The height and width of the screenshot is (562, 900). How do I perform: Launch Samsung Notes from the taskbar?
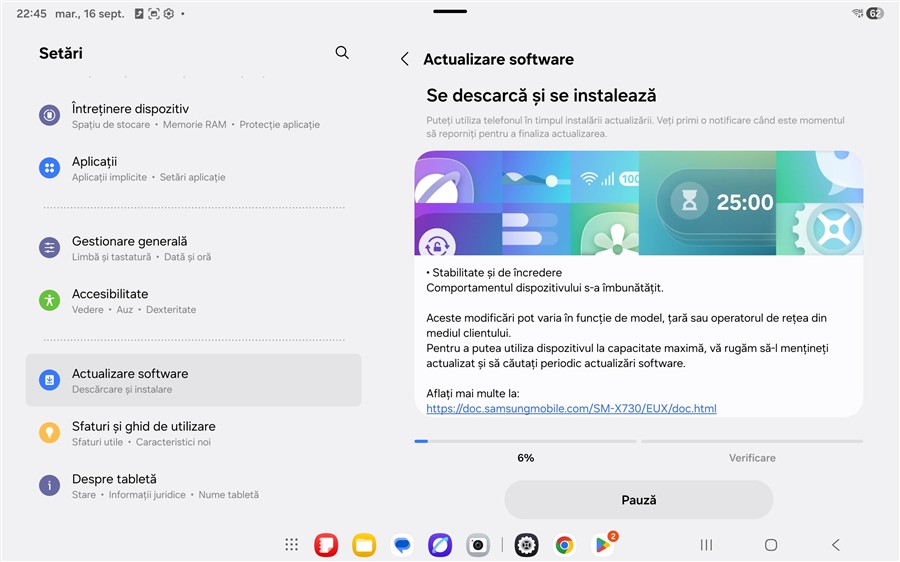point(326,545)
